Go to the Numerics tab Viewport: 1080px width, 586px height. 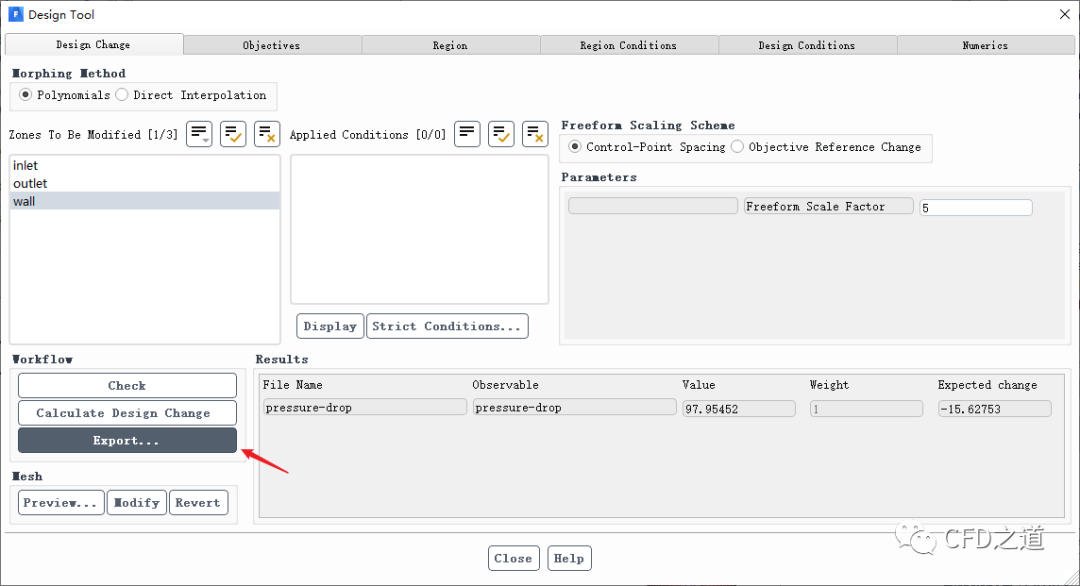tap(985, 45)
